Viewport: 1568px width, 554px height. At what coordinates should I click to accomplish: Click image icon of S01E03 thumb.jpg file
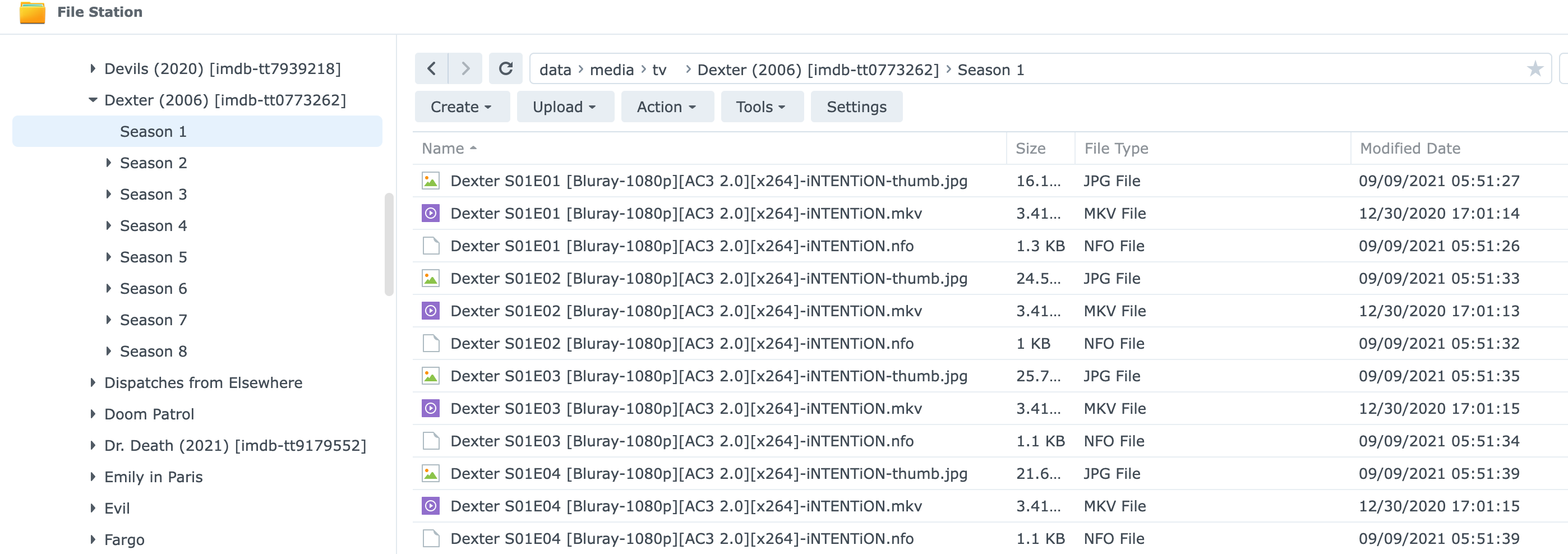coord(431,376)
